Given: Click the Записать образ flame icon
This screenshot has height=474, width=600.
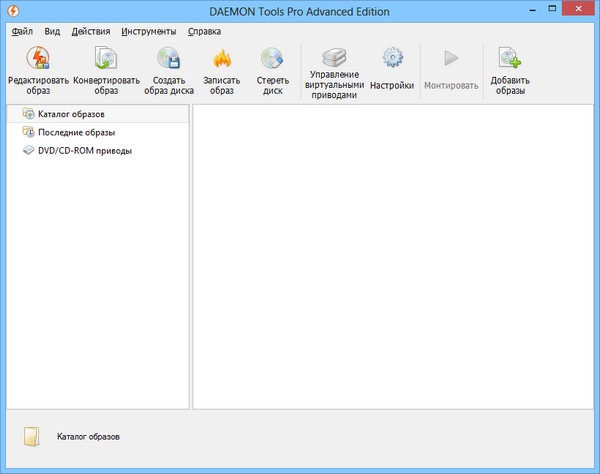Looking at the screenshot, I should click(x=222, y=59).
